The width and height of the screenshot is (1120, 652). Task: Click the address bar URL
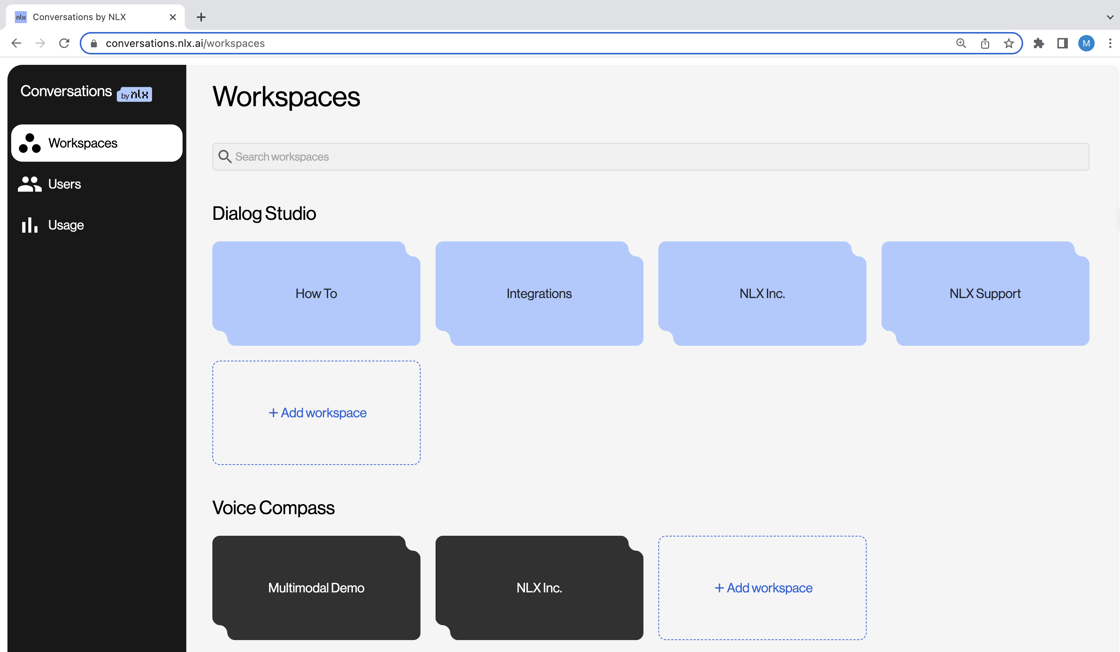pyautogui.click(x=185, y=43)
